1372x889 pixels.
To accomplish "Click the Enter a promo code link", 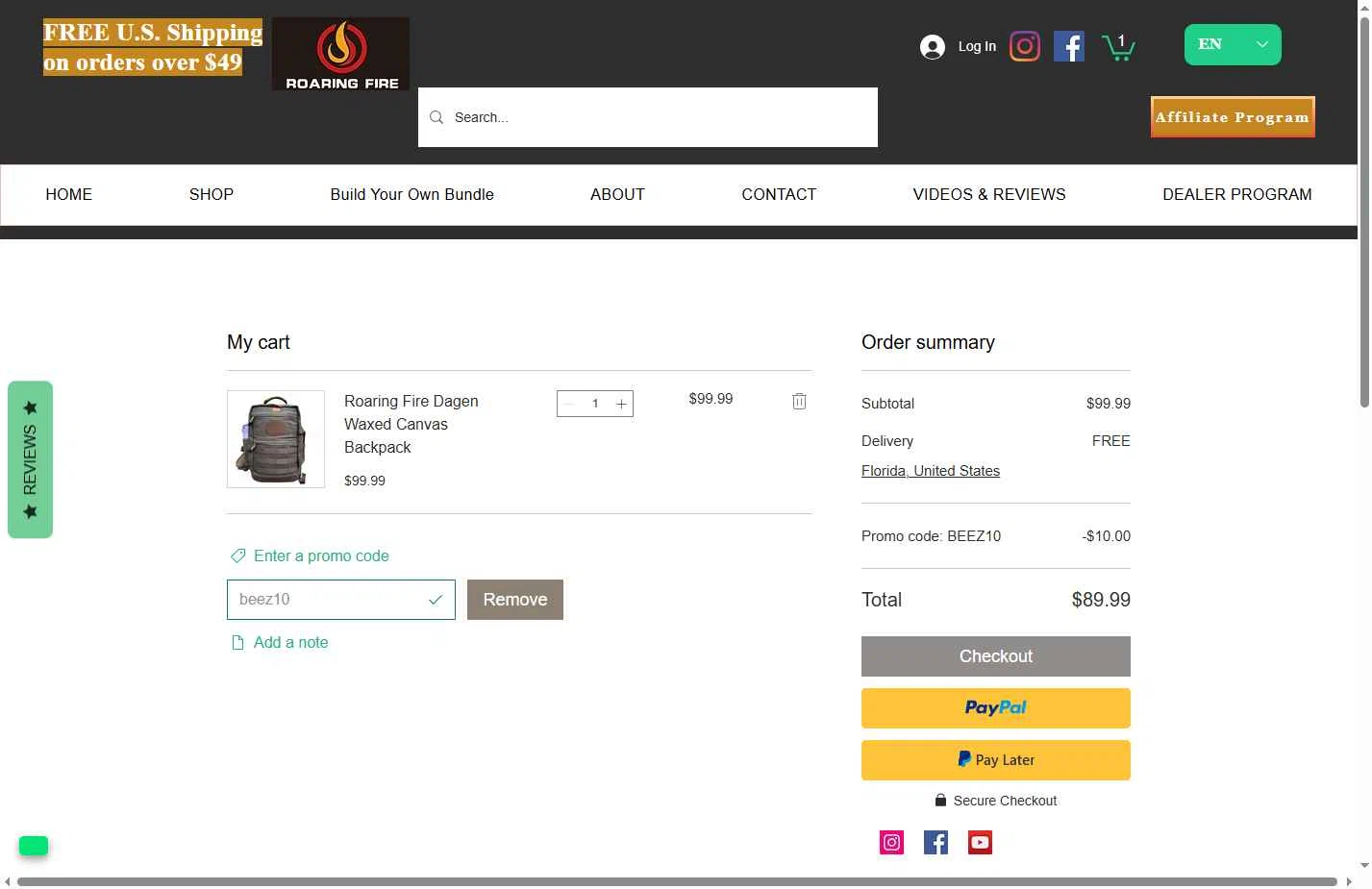I will coord(321,556).
